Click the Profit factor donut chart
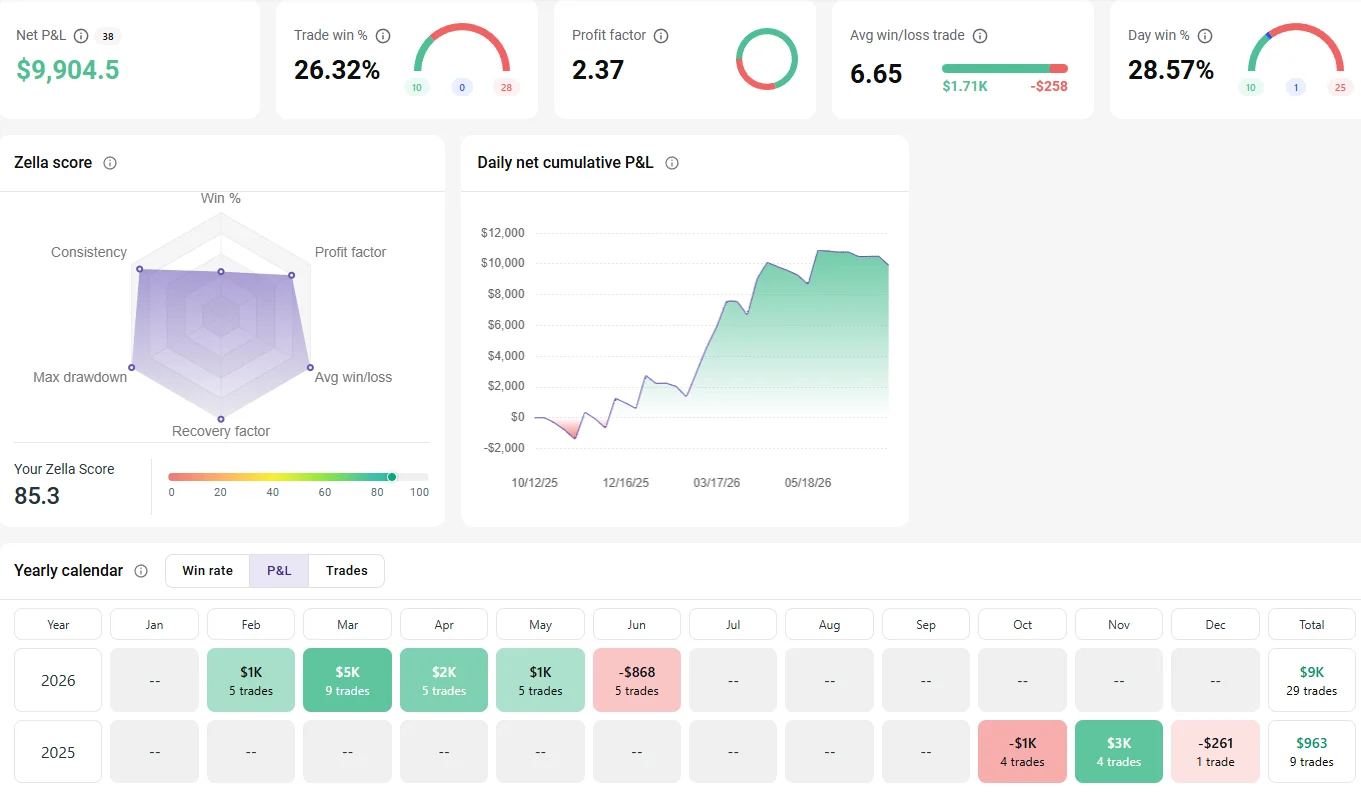Viewport: 1361px width, 793px height. tap(767, 58)
